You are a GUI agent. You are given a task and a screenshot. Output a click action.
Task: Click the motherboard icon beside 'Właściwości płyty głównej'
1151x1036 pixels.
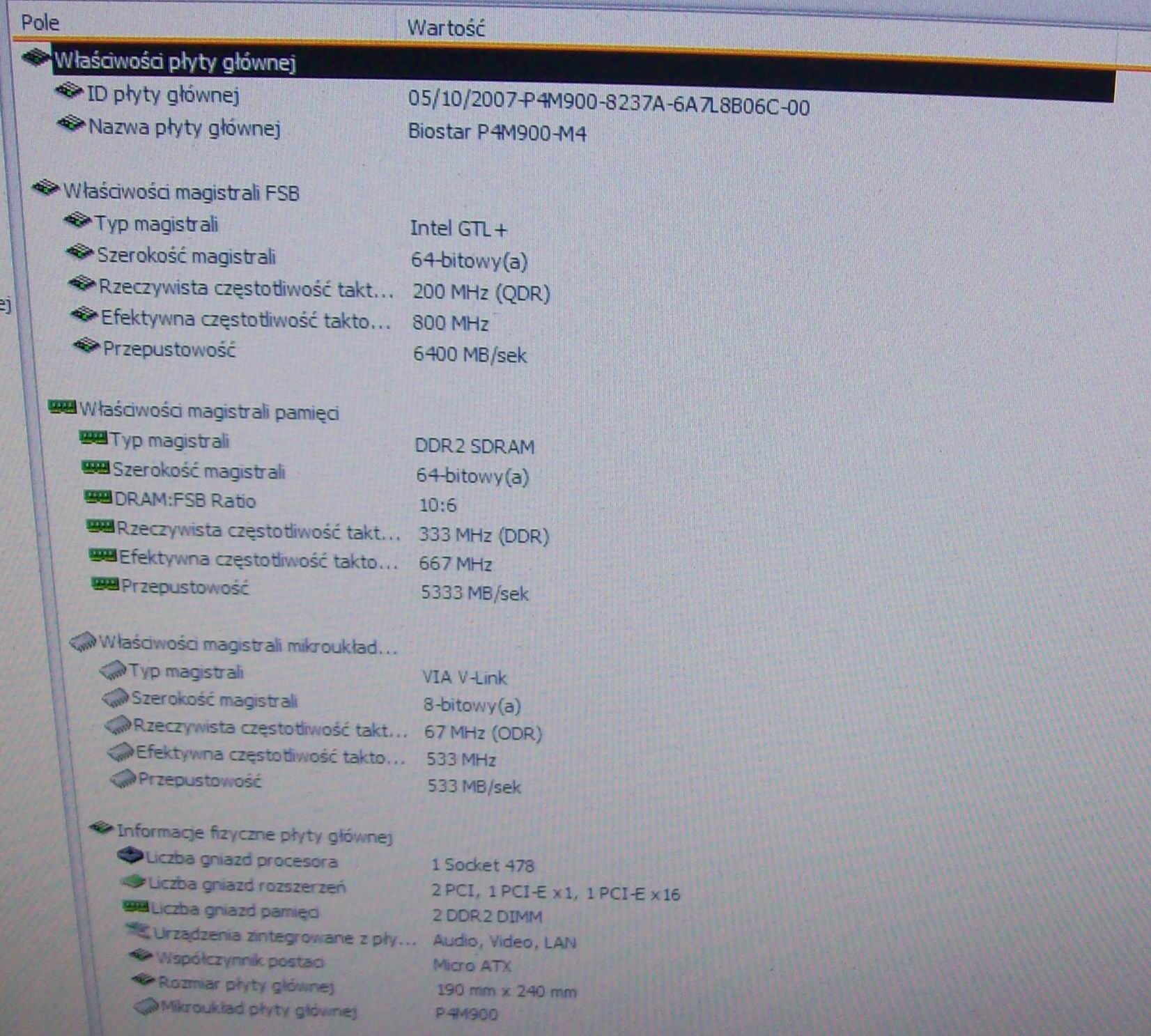(36, 56)
